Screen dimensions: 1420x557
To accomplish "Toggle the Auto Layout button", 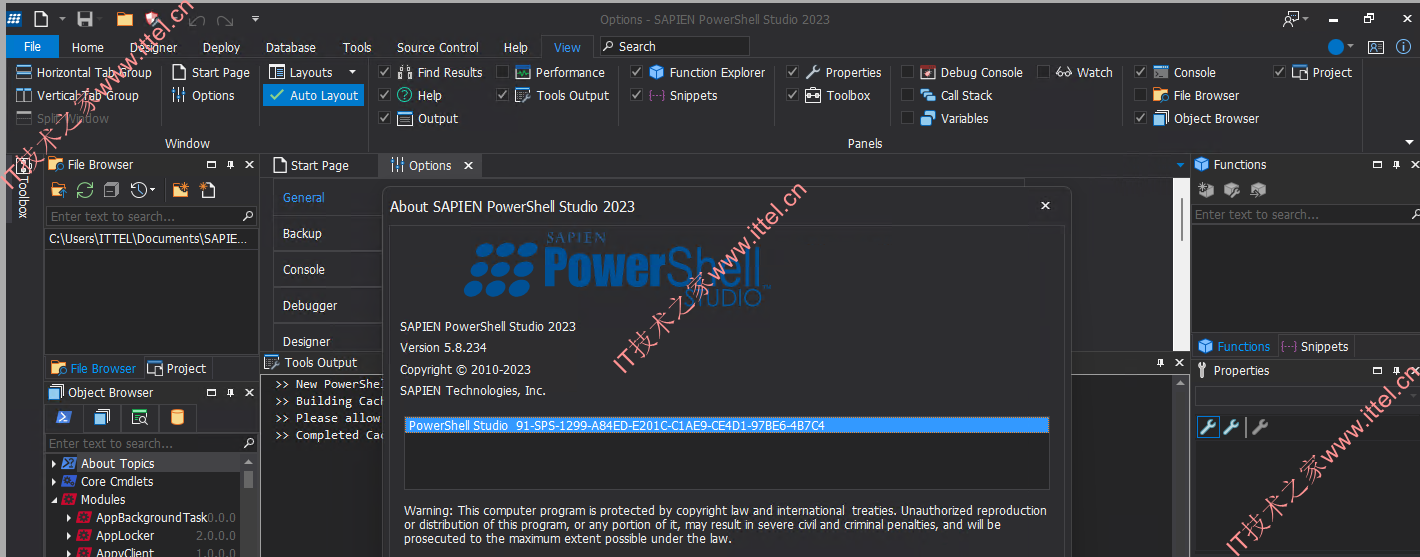I will (x=314, y=95).
